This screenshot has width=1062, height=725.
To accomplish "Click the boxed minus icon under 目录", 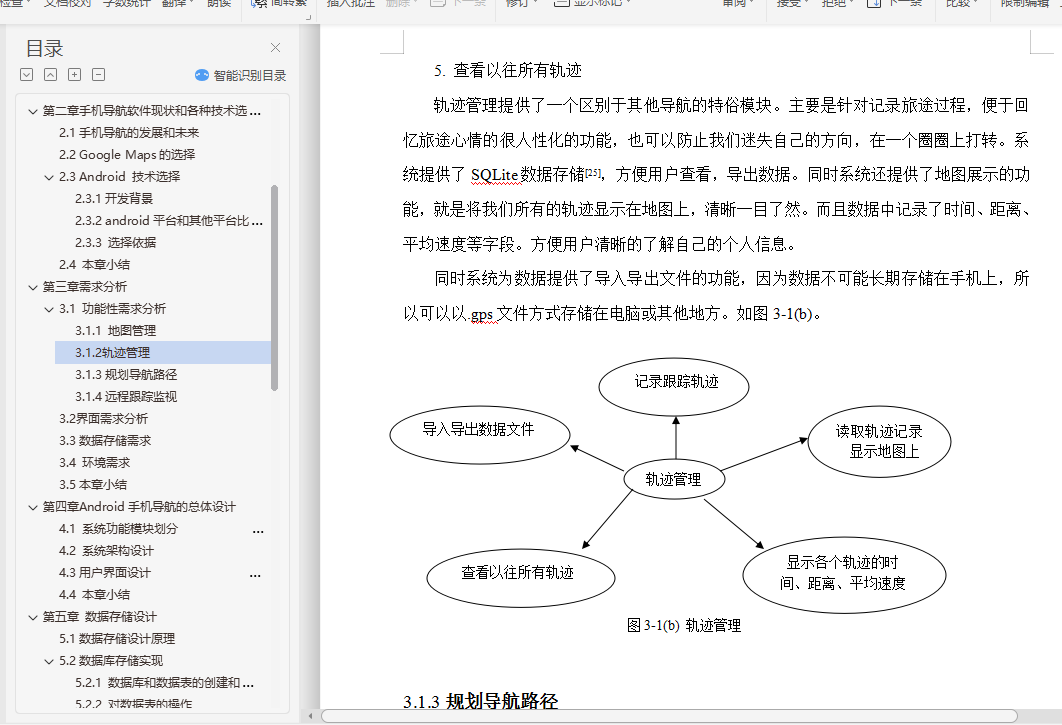I will pos(99,75).
